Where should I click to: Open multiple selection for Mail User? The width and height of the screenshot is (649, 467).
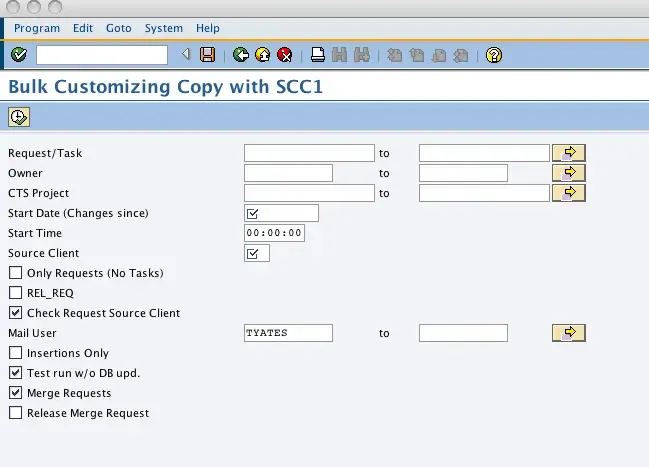click(569, 332)
